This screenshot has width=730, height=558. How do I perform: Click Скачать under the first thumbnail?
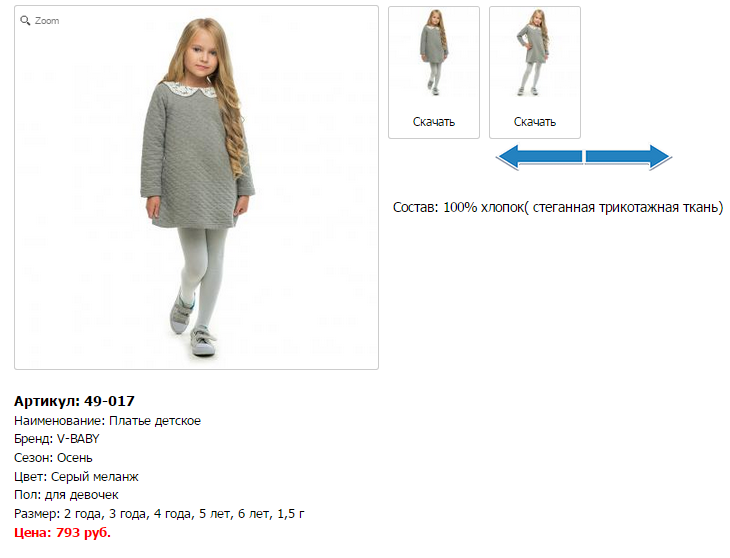pos(434,122)
